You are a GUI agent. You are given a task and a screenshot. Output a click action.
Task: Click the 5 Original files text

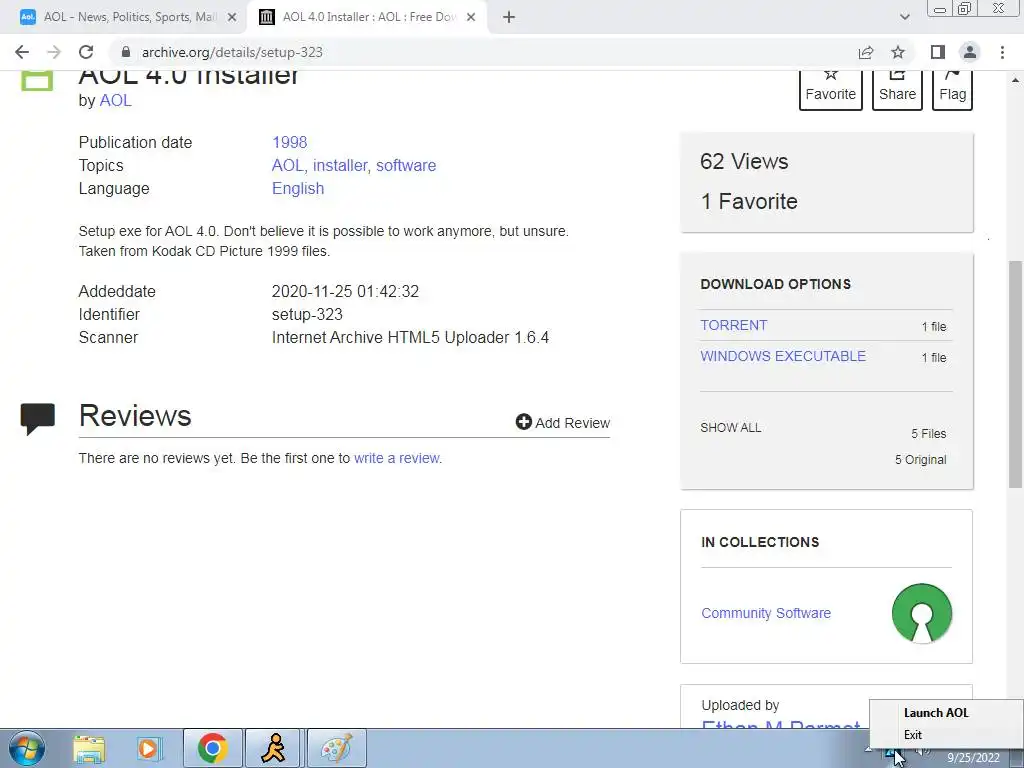tap(920, 460)
